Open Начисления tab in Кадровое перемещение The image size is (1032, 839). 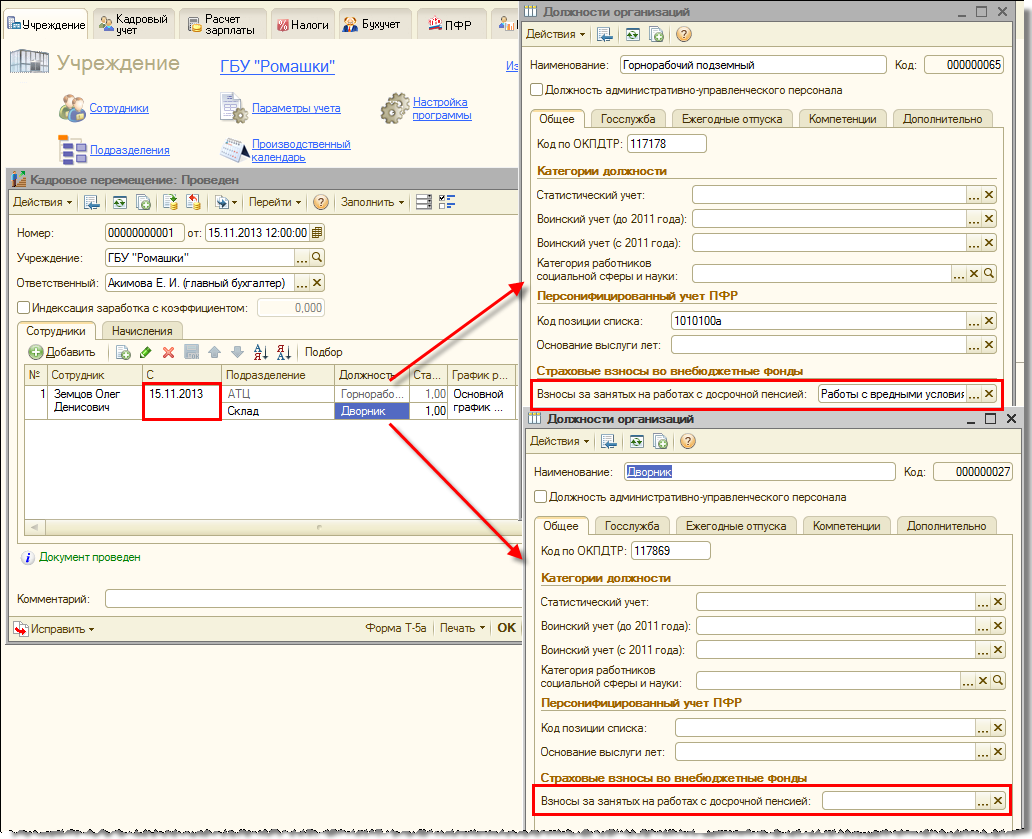[142, 331]
